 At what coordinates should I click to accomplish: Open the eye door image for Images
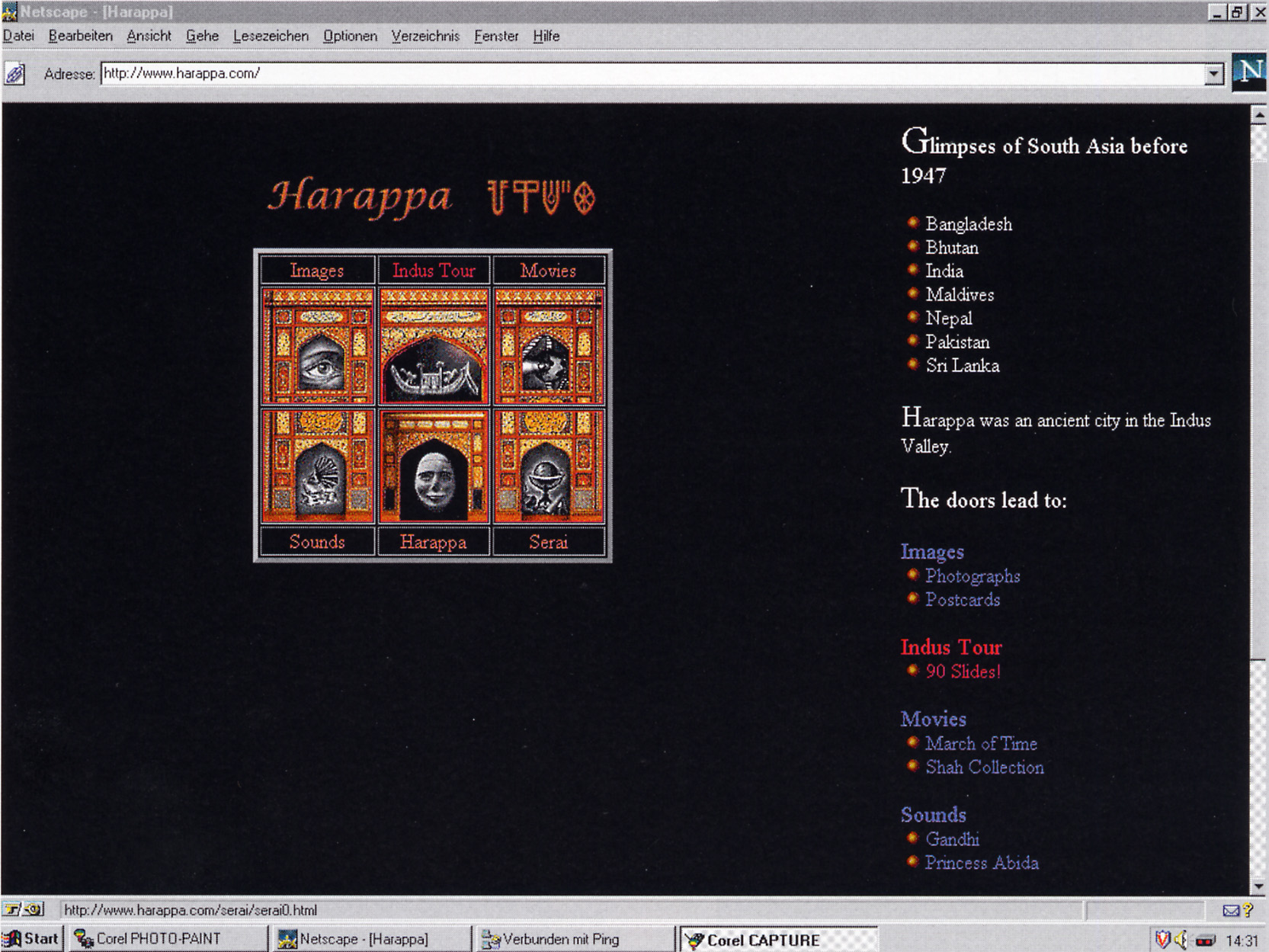point(318,346)
